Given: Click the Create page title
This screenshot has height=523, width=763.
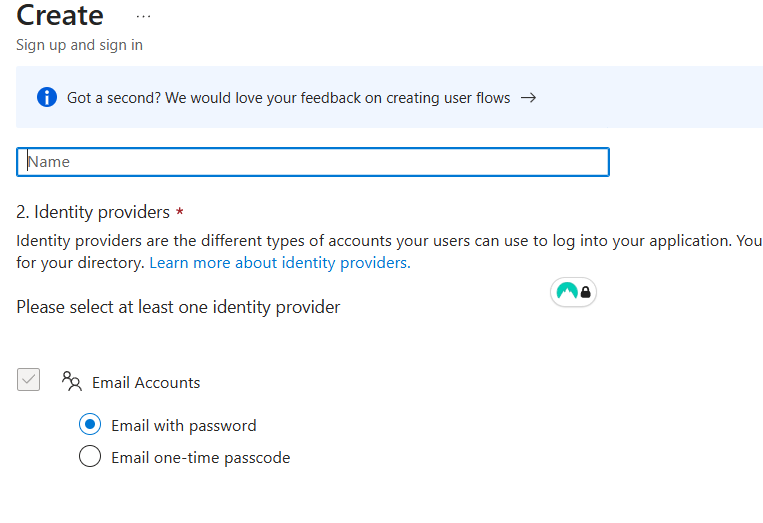Looking at the screenshot, I should (60, 15).
